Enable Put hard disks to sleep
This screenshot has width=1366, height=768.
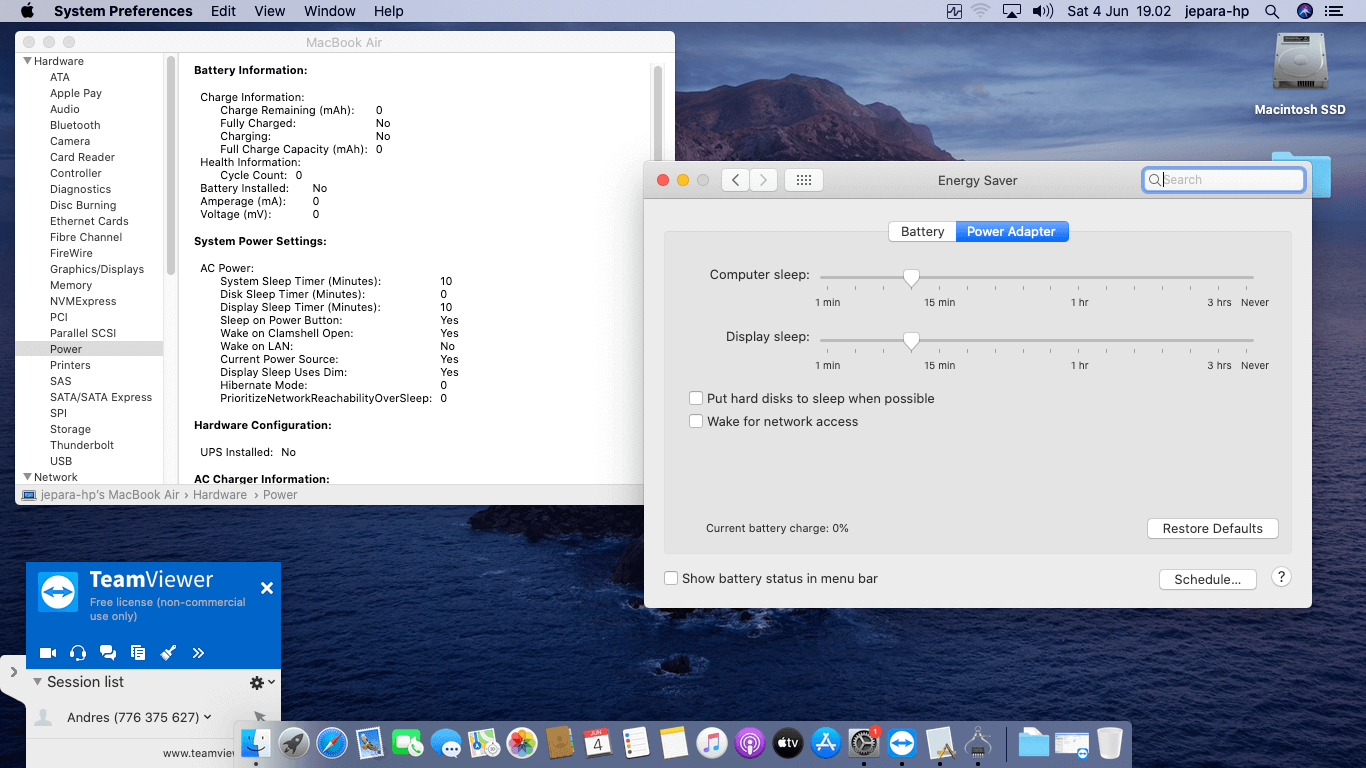click(x=696, y=398)
